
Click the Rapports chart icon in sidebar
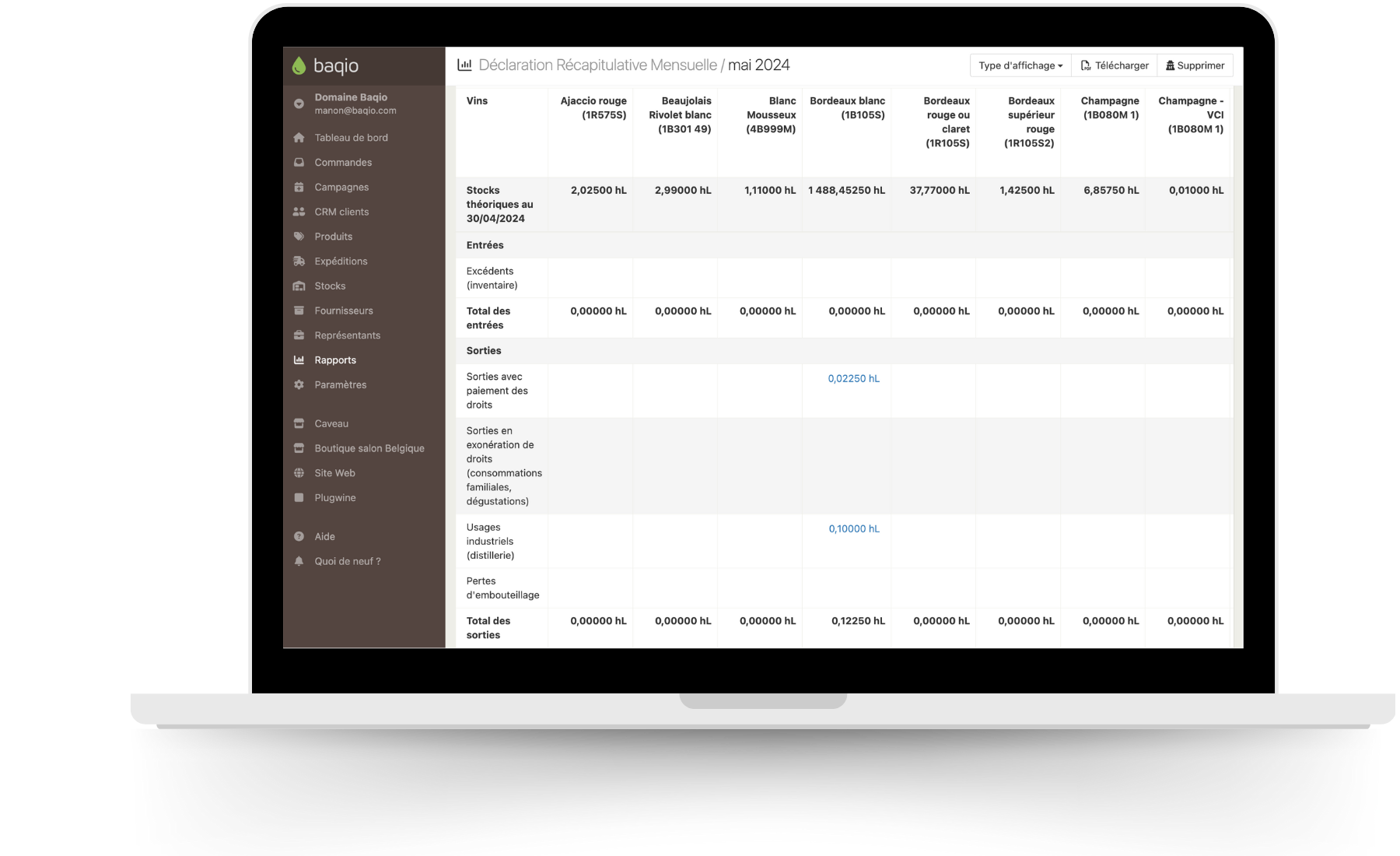[x=299, y=360]
